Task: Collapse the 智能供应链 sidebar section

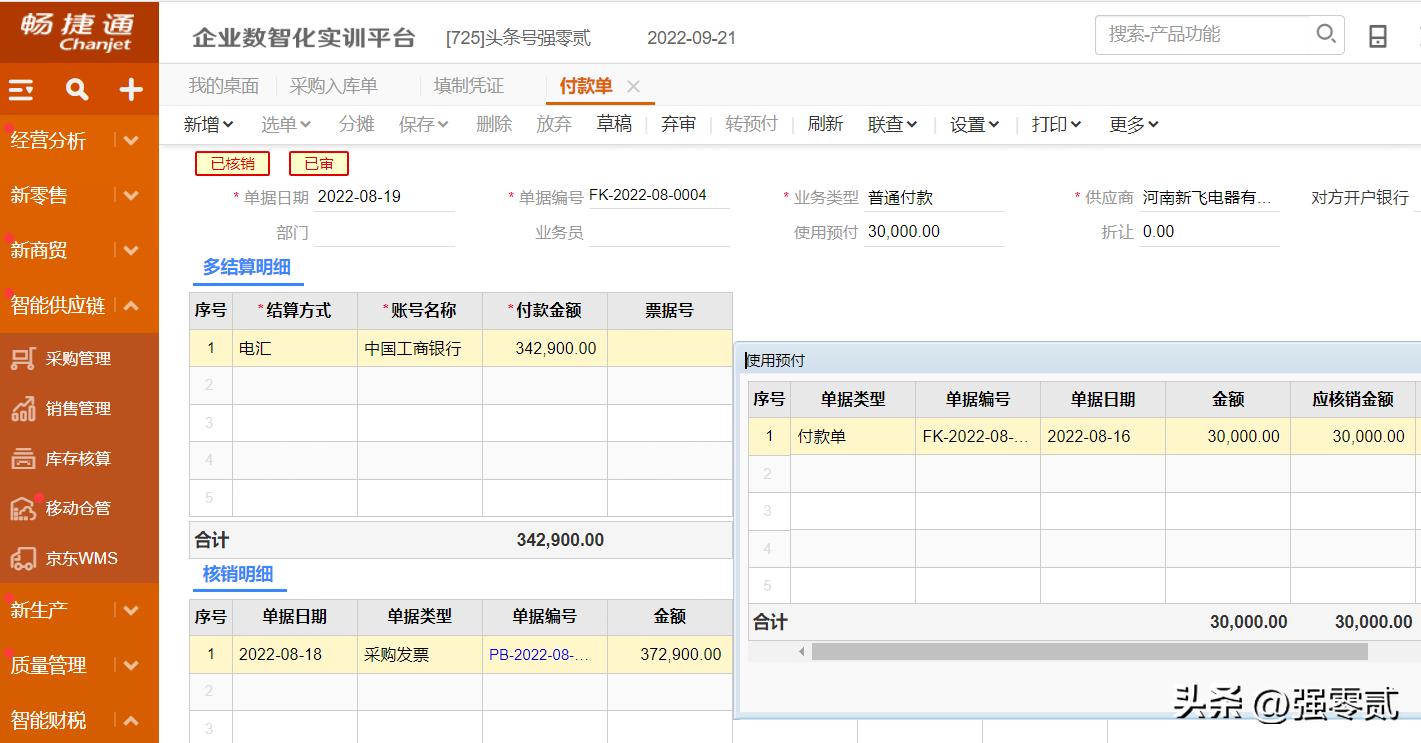Action: [x=131, y=306]
